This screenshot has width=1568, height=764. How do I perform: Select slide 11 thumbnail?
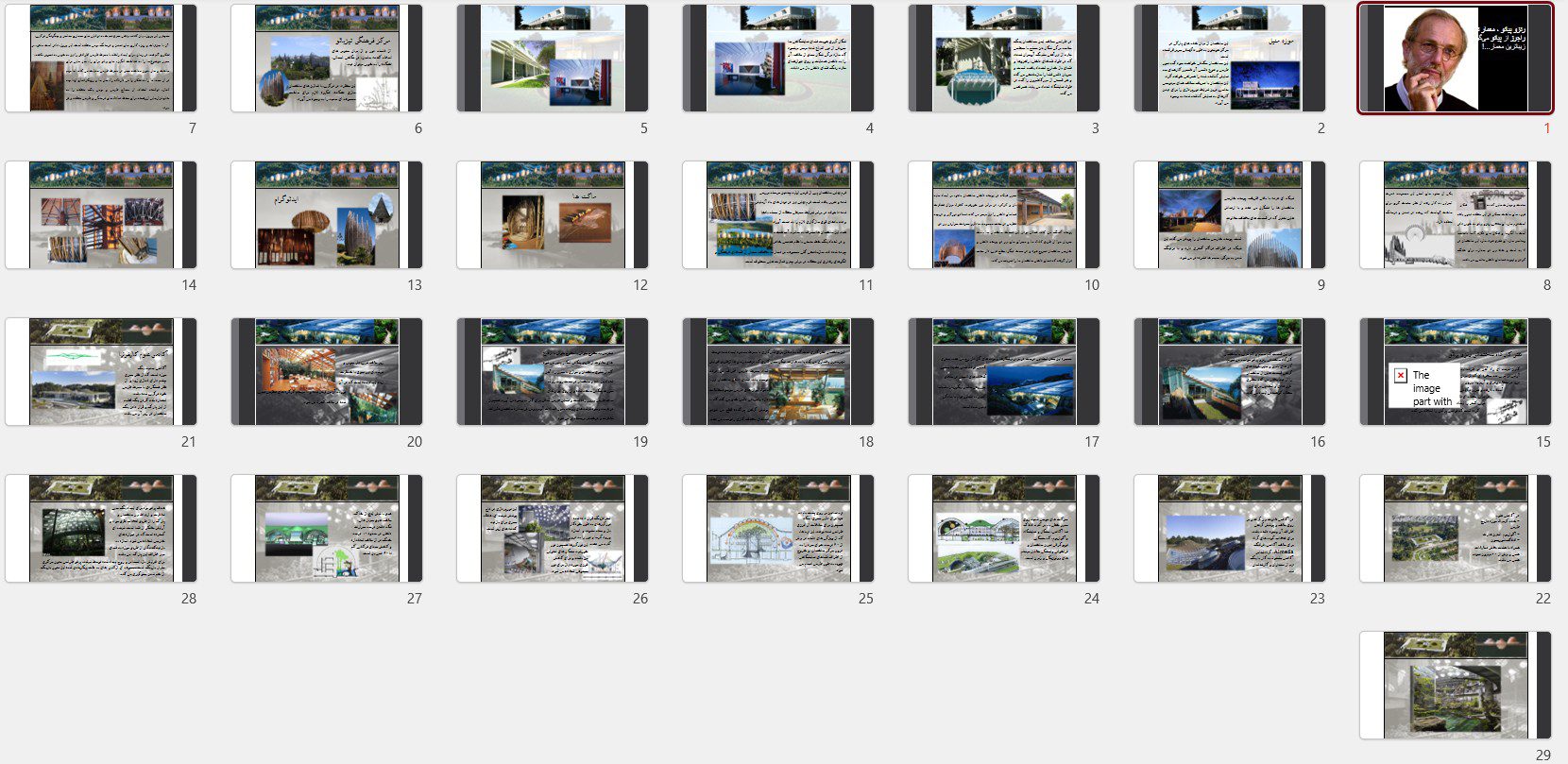click(777, 215)
